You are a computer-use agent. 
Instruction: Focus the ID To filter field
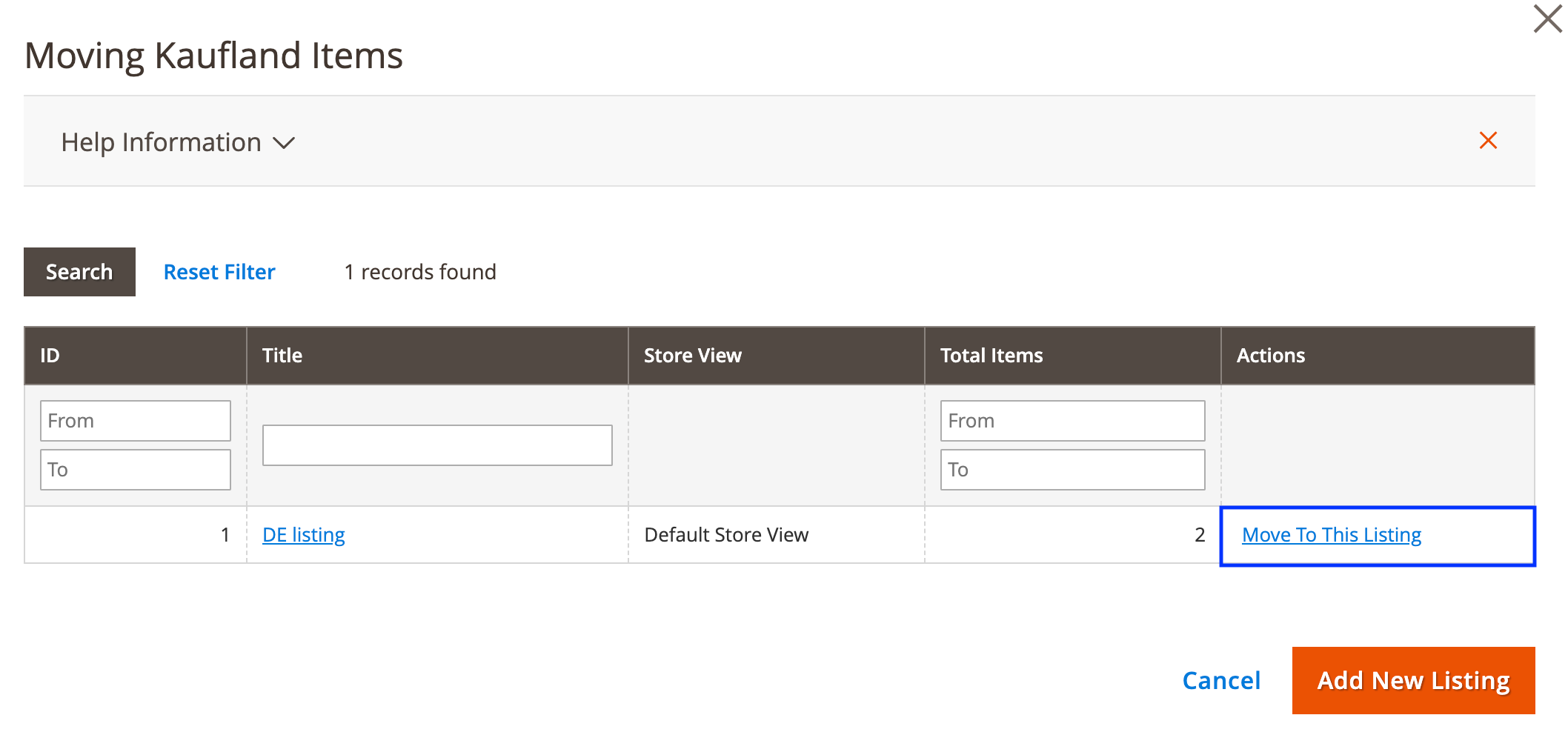click(x=135, y=470)
